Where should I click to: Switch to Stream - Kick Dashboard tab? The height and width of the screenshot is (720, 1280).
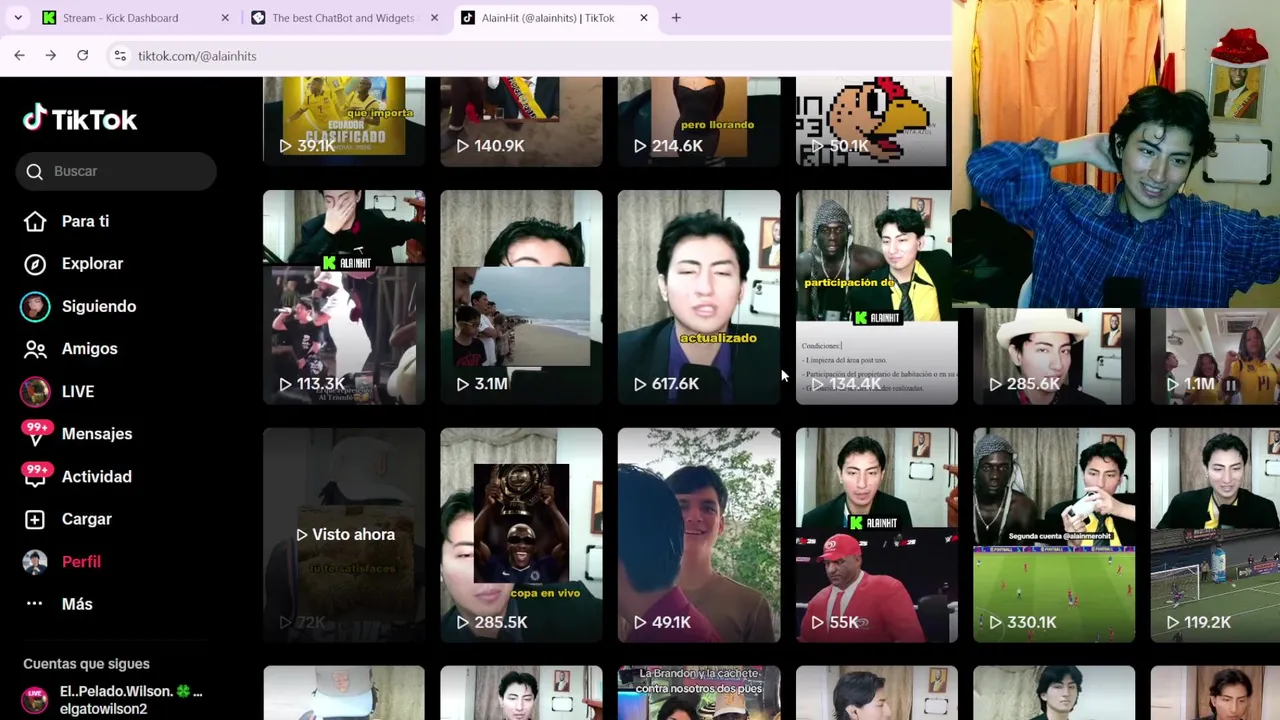[x=137, y=18]
